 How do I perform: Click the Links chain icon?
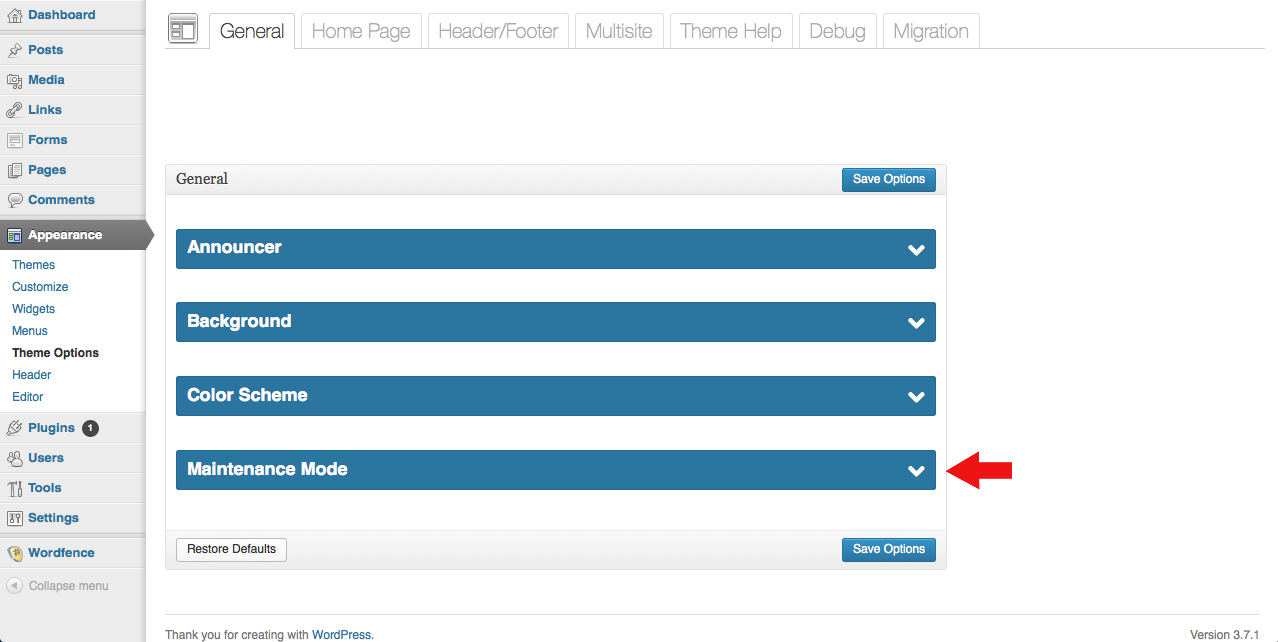point(14,110)
